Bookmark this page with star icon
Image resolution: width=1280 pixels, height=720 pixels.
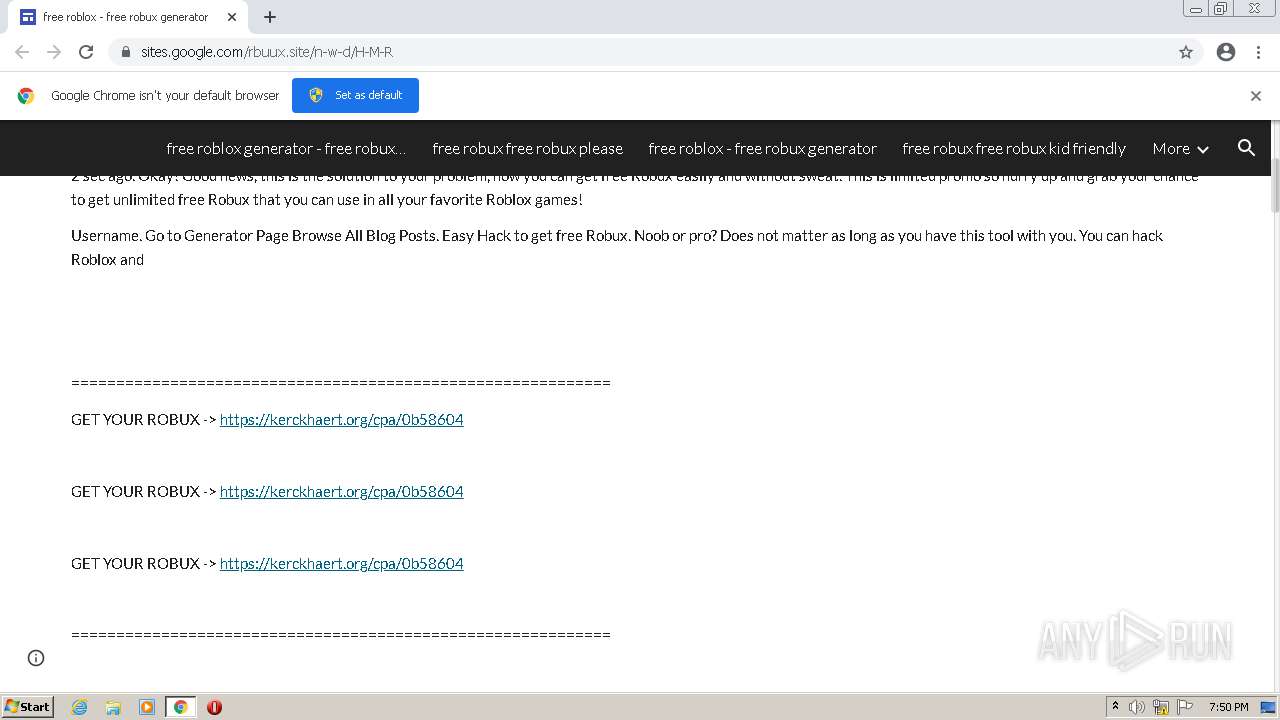(1186, 52)
